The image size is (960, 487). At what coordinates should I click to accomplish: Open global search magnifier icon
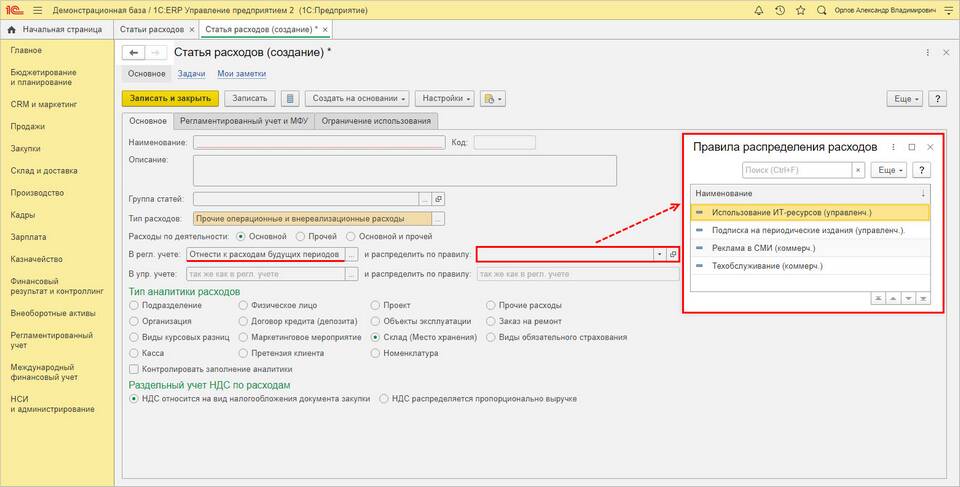coord(822,10)
